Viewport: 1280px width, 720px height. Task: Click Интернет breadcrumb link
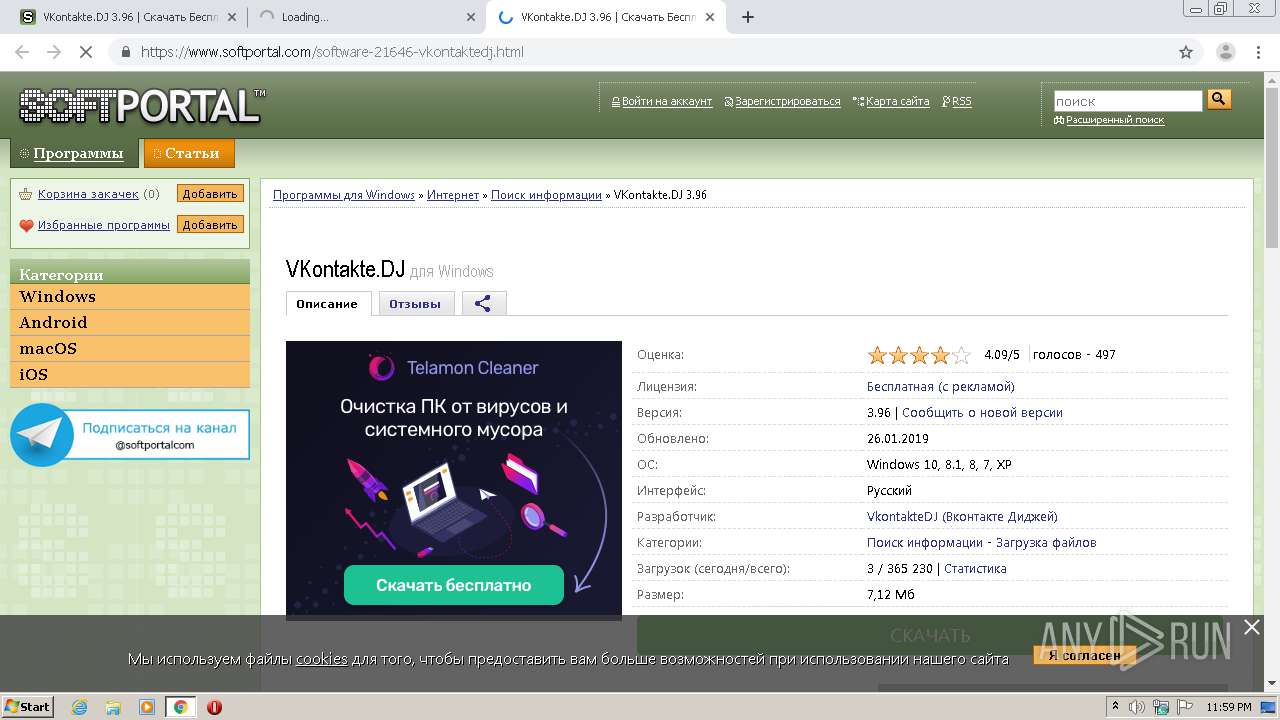click(x=453, y=195)
